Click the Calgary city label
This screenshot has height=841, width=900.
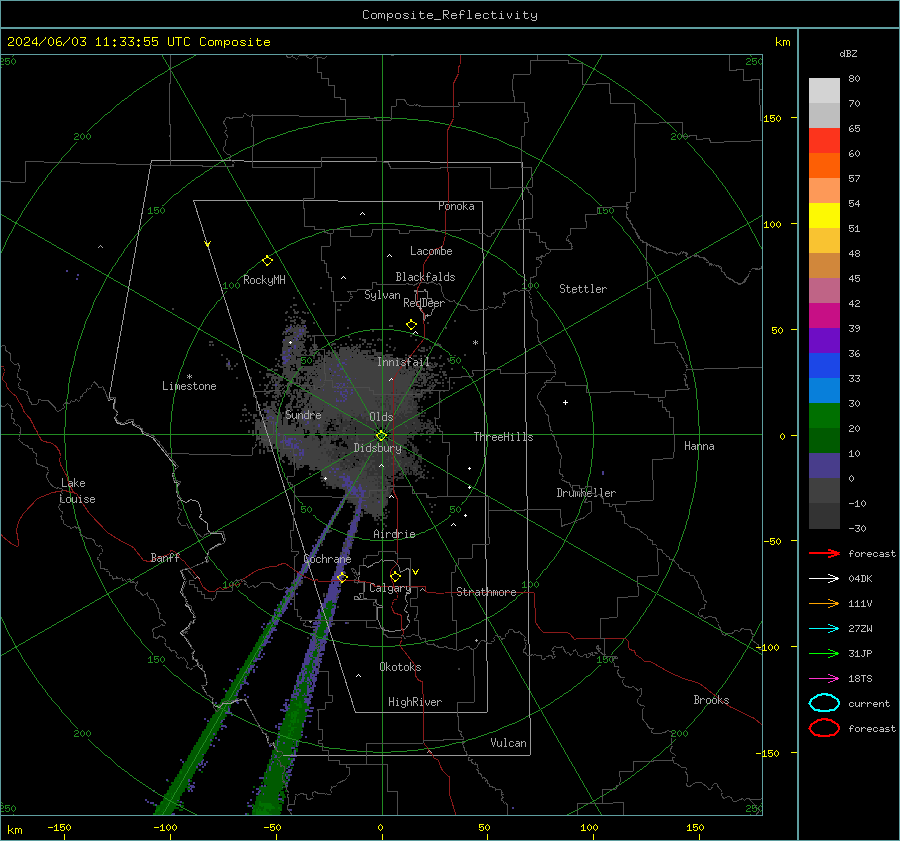(x=390, y=588)
